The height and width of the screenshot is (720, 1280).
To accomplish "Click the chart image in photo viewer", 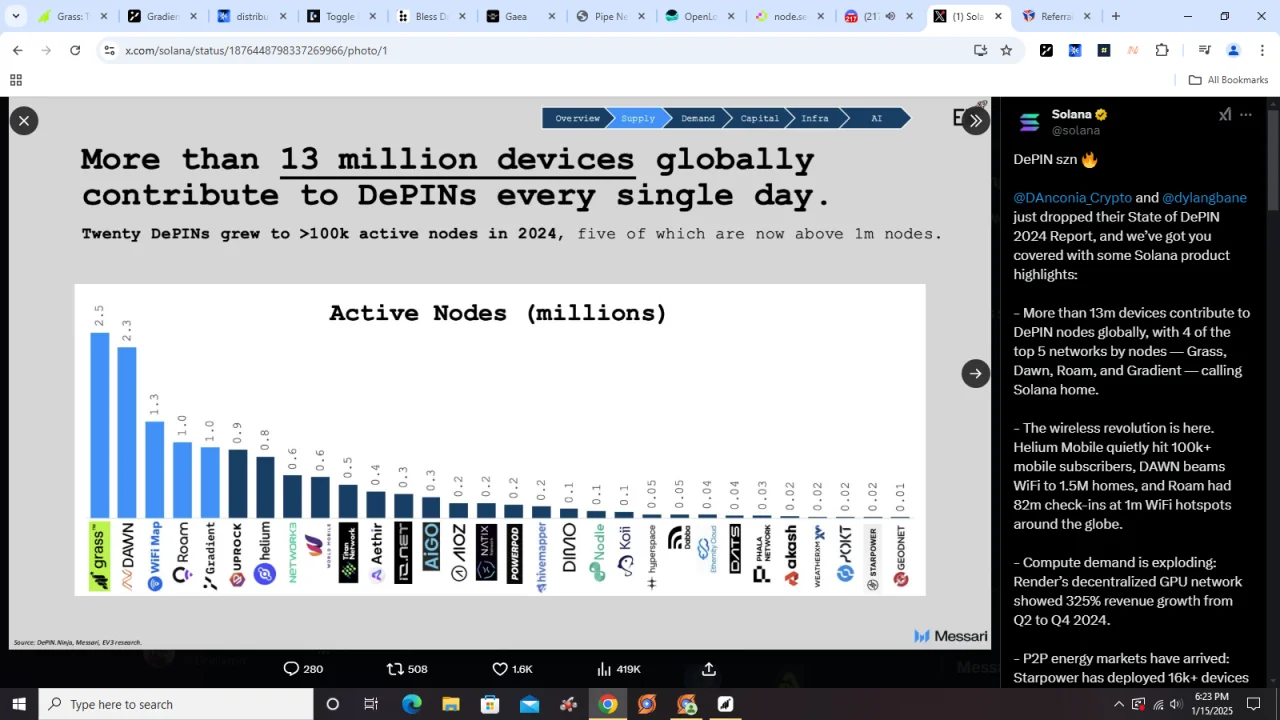I will click(x=500, y=373).
